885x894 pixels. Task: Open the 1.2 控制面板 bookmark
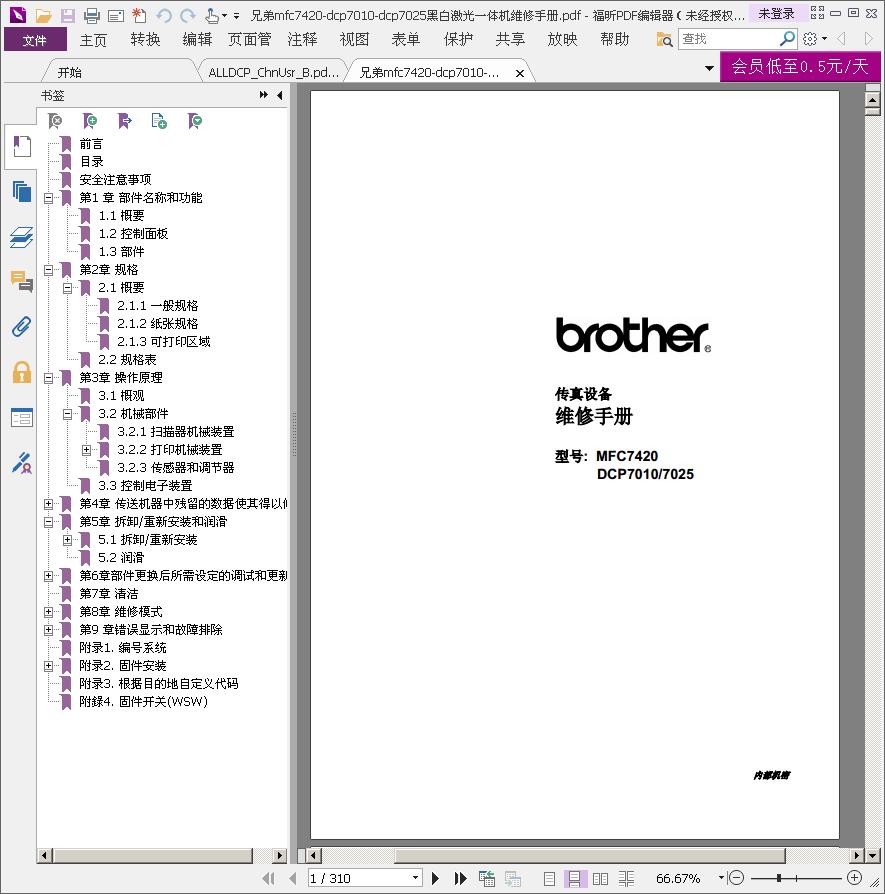click(x=133, y=234)
